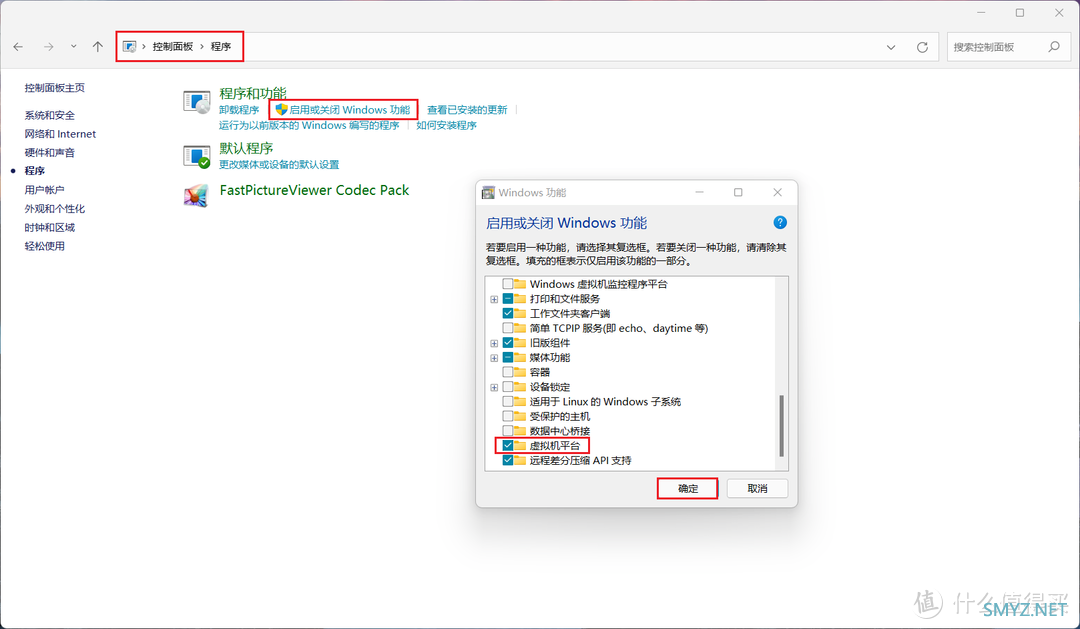Check Windows 虚拟机监控程序平台 checkbox

(x=508, y=284)
